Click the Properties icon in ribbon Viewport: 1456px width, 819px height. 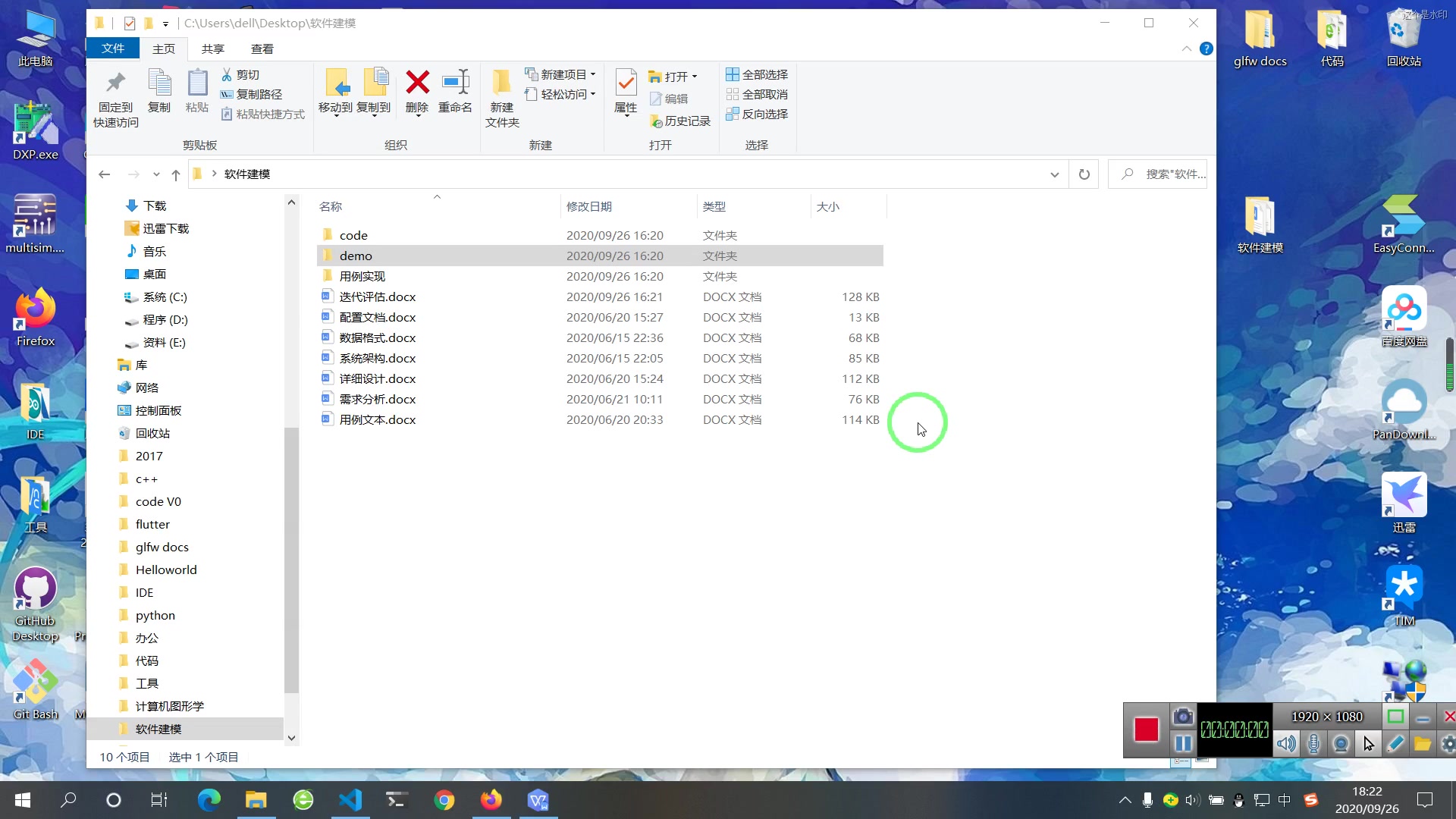(x=626, y=83)
